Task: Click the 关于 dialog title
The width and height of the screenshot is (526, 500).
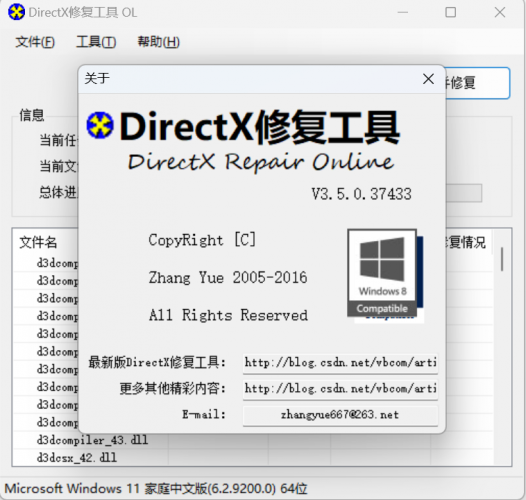Action: [x=97, y=79]
